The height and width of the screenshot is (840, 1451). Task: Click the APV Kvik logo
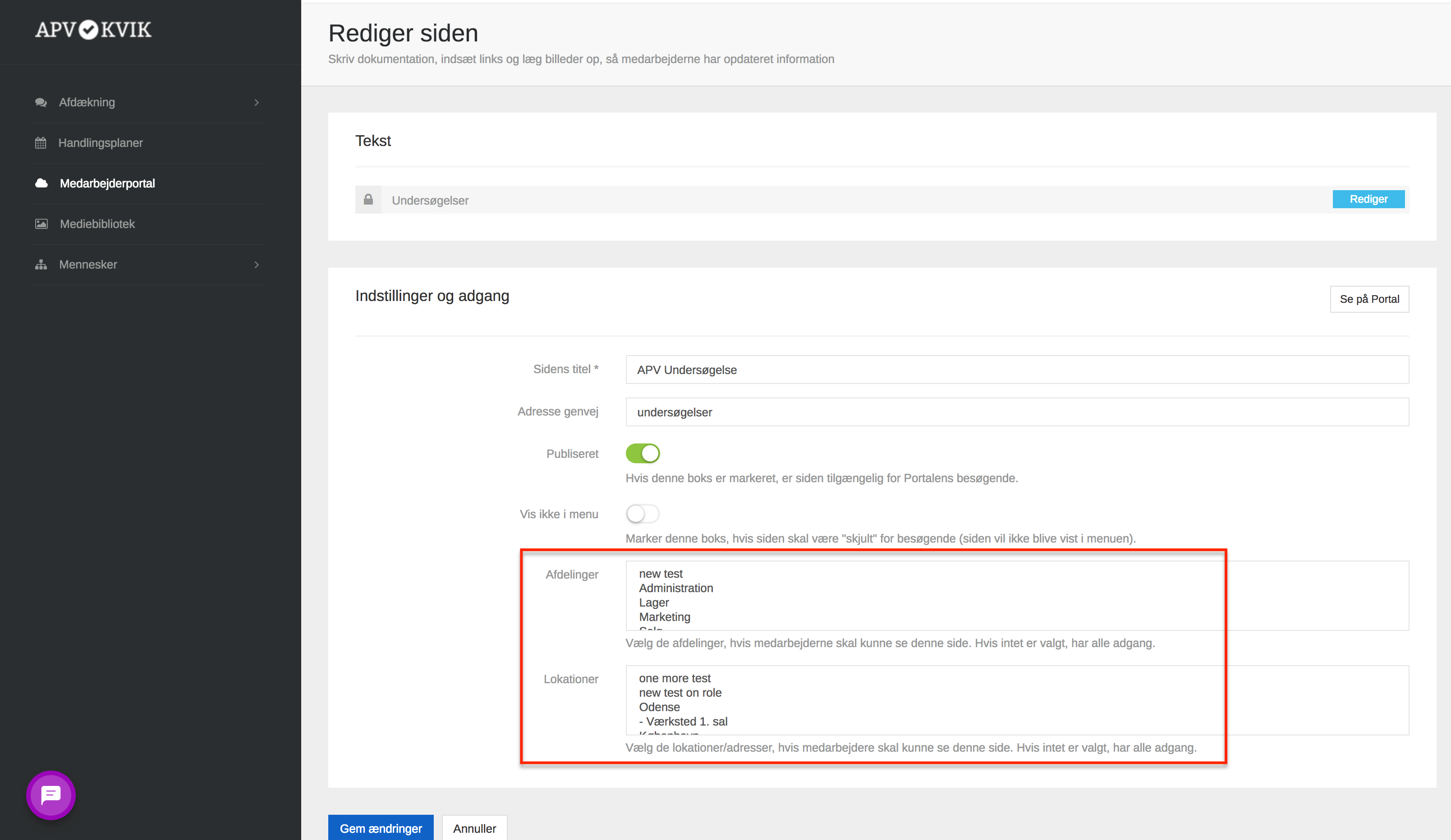[x=93, y=30]
